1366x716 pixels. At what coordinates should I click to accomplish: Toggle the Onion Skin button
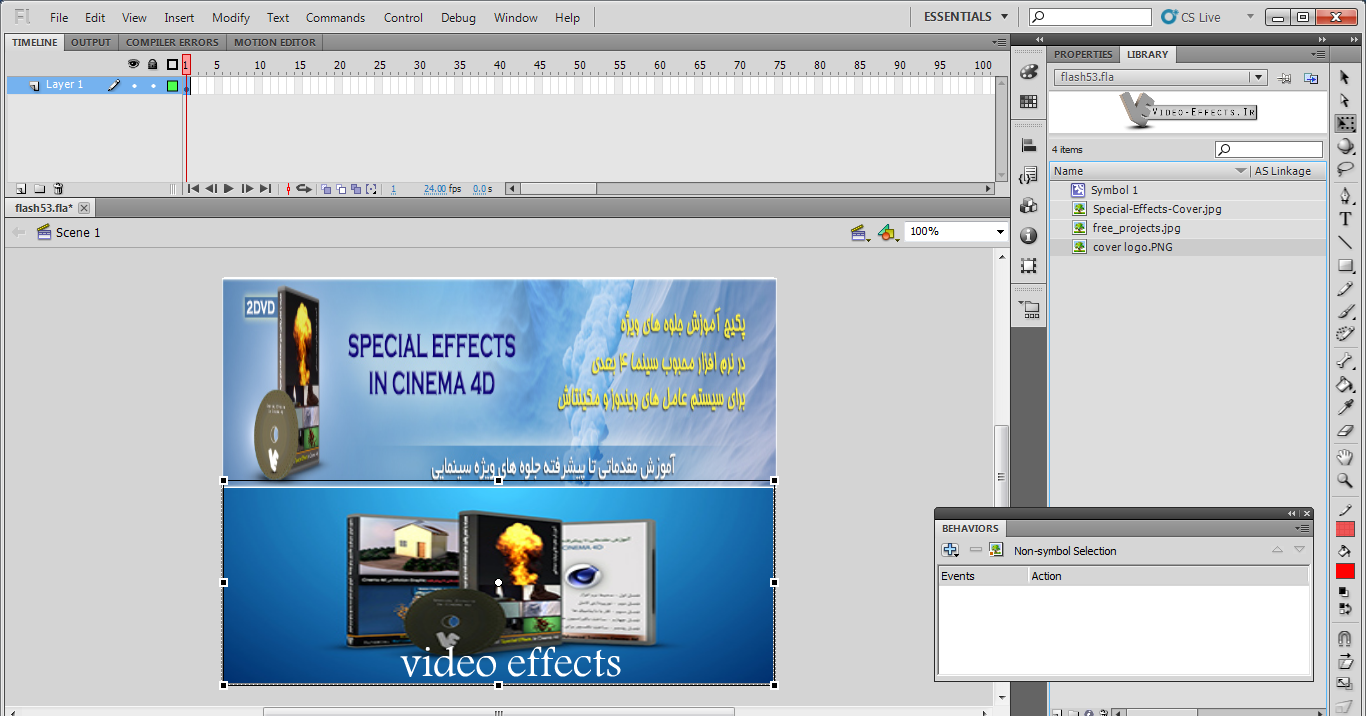pyautogui.click(x=327, y=189)
